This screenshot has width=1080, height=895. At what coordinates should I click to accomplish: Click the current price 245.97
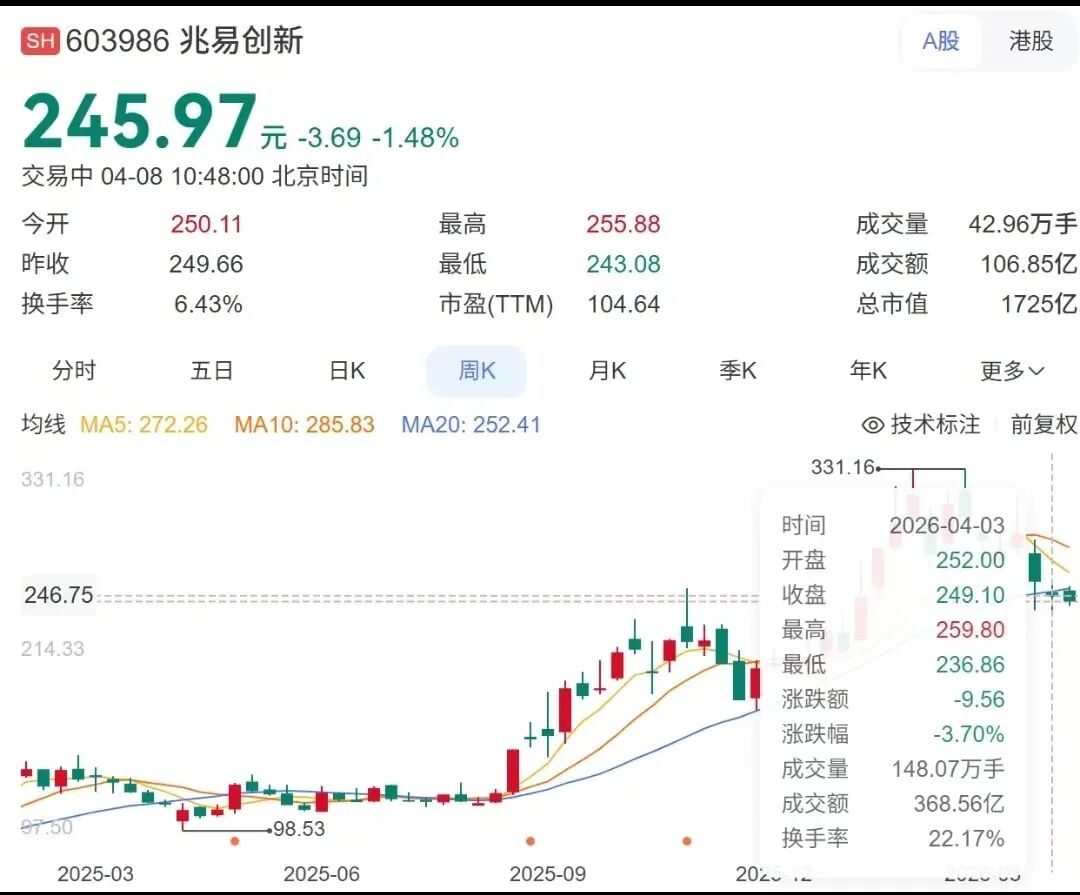(140, 122)
